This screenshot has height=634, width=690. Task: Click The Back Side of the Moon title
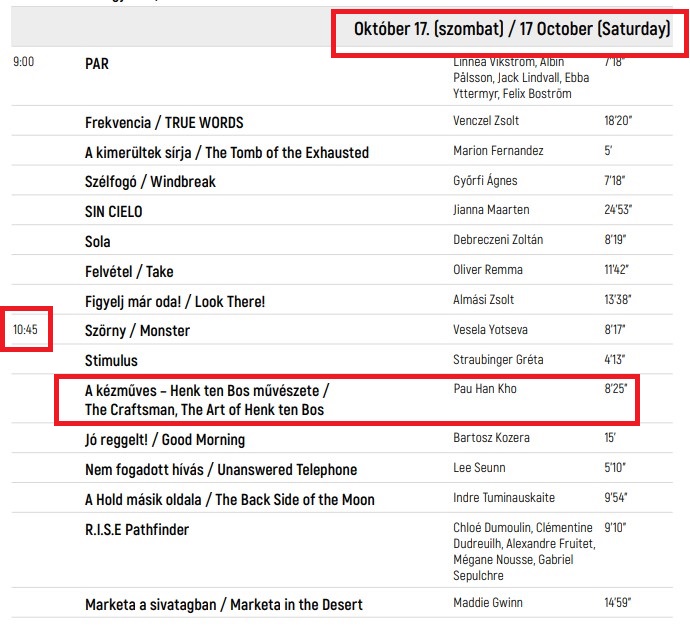[229, 499]
